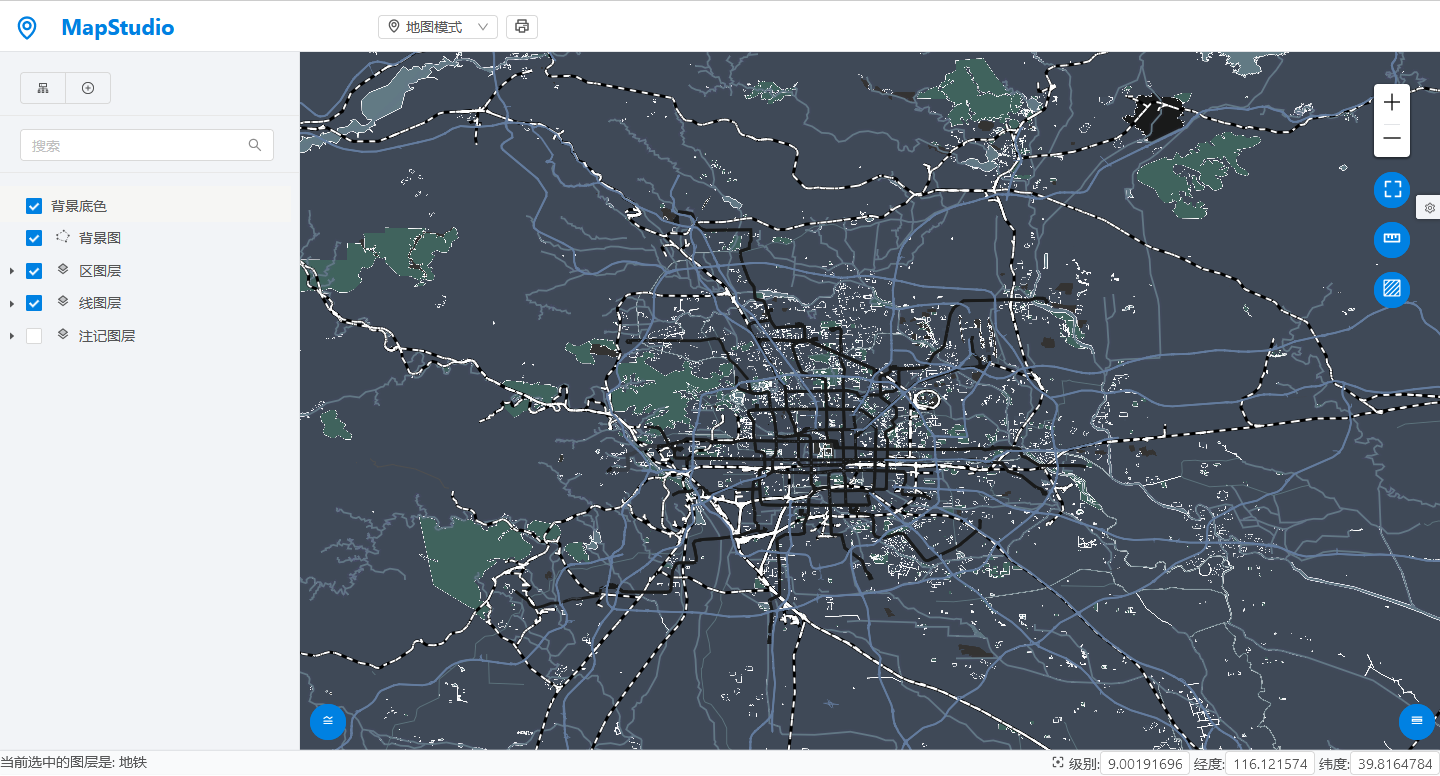Select the 背景图 layer label
1440x776 pixels.
click(100, 238)
